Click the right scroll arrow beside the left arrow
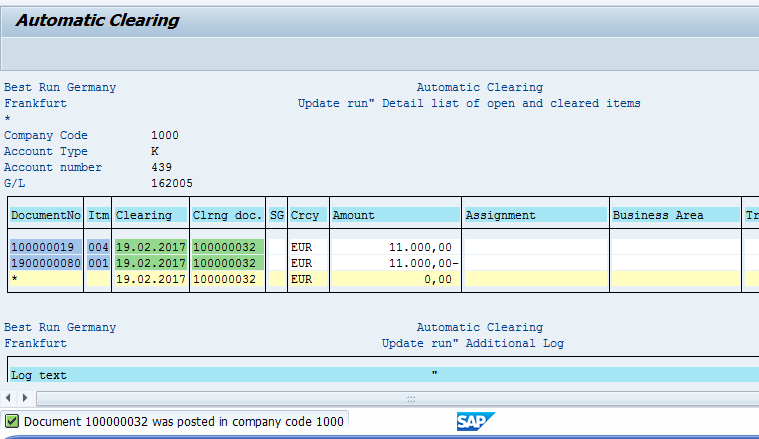759x439 pixels. [24, 398]
